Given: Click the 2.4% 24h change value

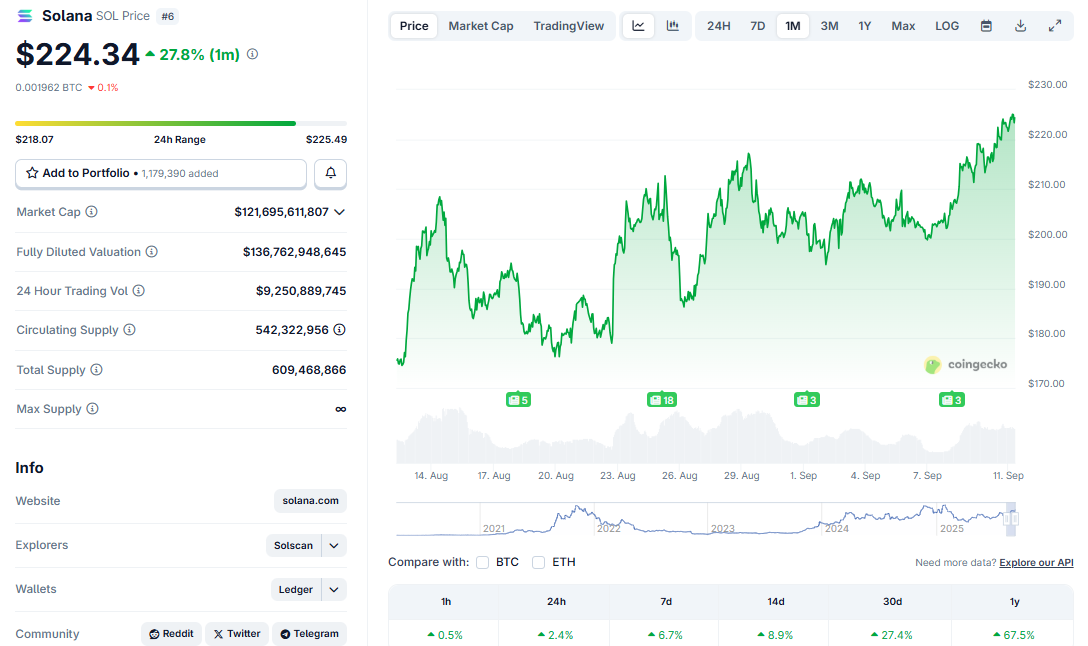Looking at the screenshot, I should click(x=556, y=635).
